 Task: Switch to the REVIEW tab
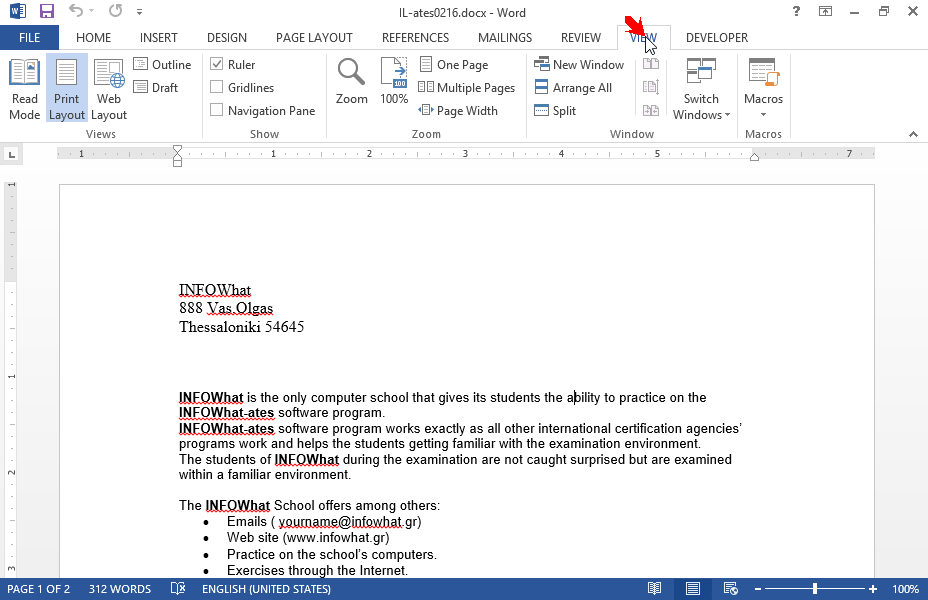click(x=581, y=38)
